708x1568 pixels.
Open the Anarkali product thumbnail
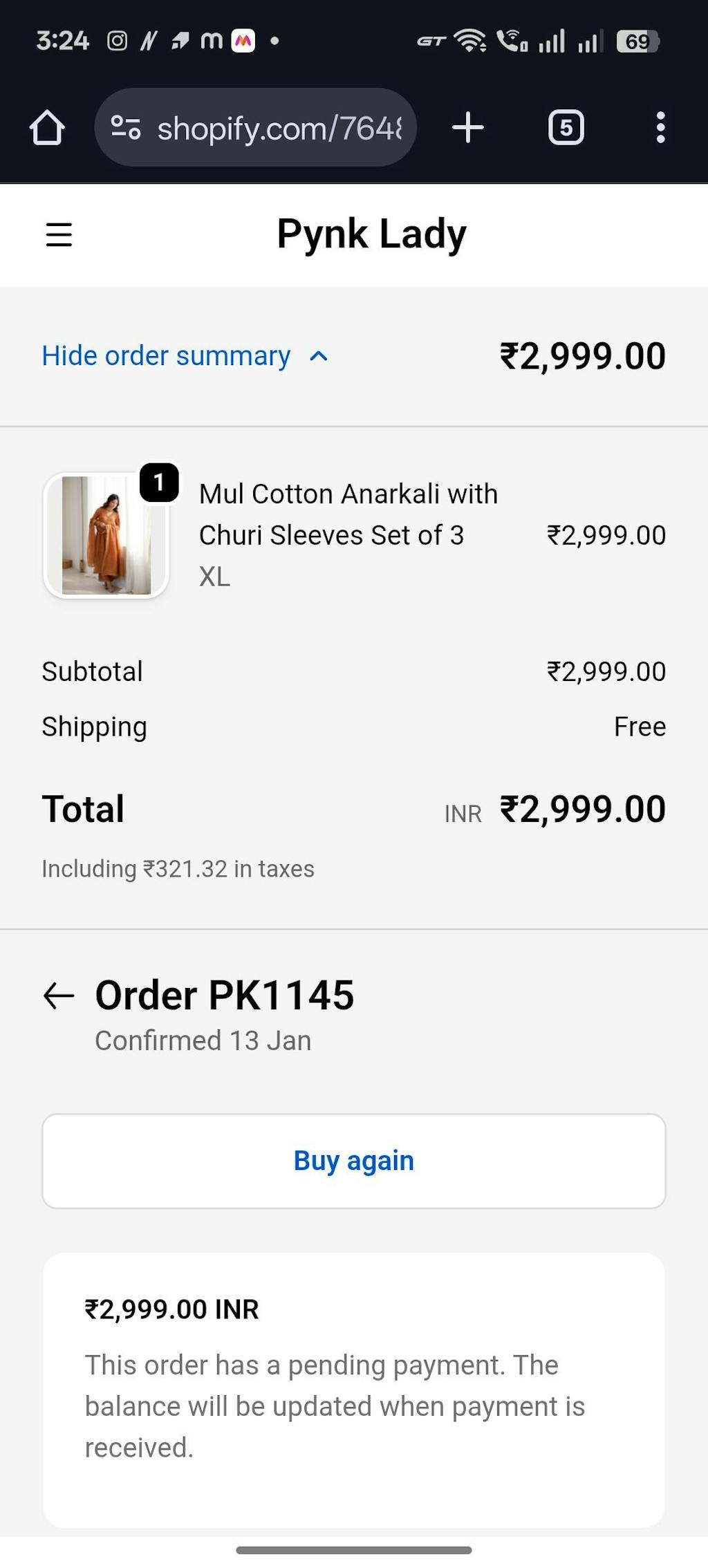tap(106, 536)
